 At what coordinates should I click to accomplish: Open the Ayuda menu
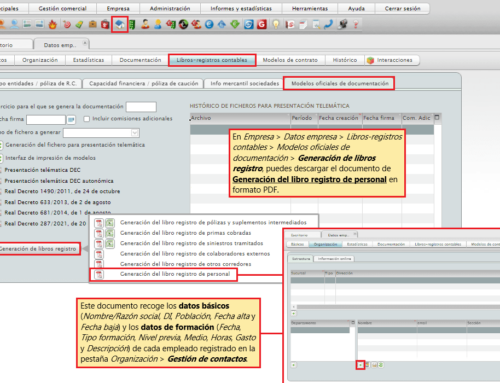pos(356,8)
